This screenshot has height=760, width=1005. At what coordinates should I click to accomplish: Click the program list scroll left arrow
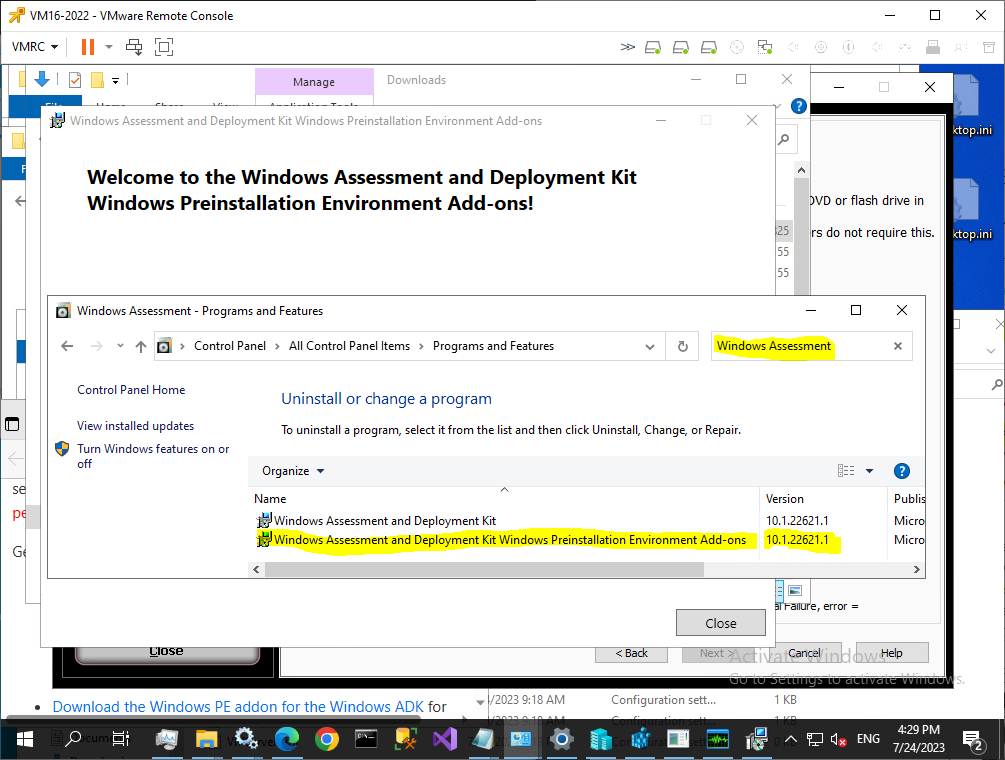(x=256, y=569)
